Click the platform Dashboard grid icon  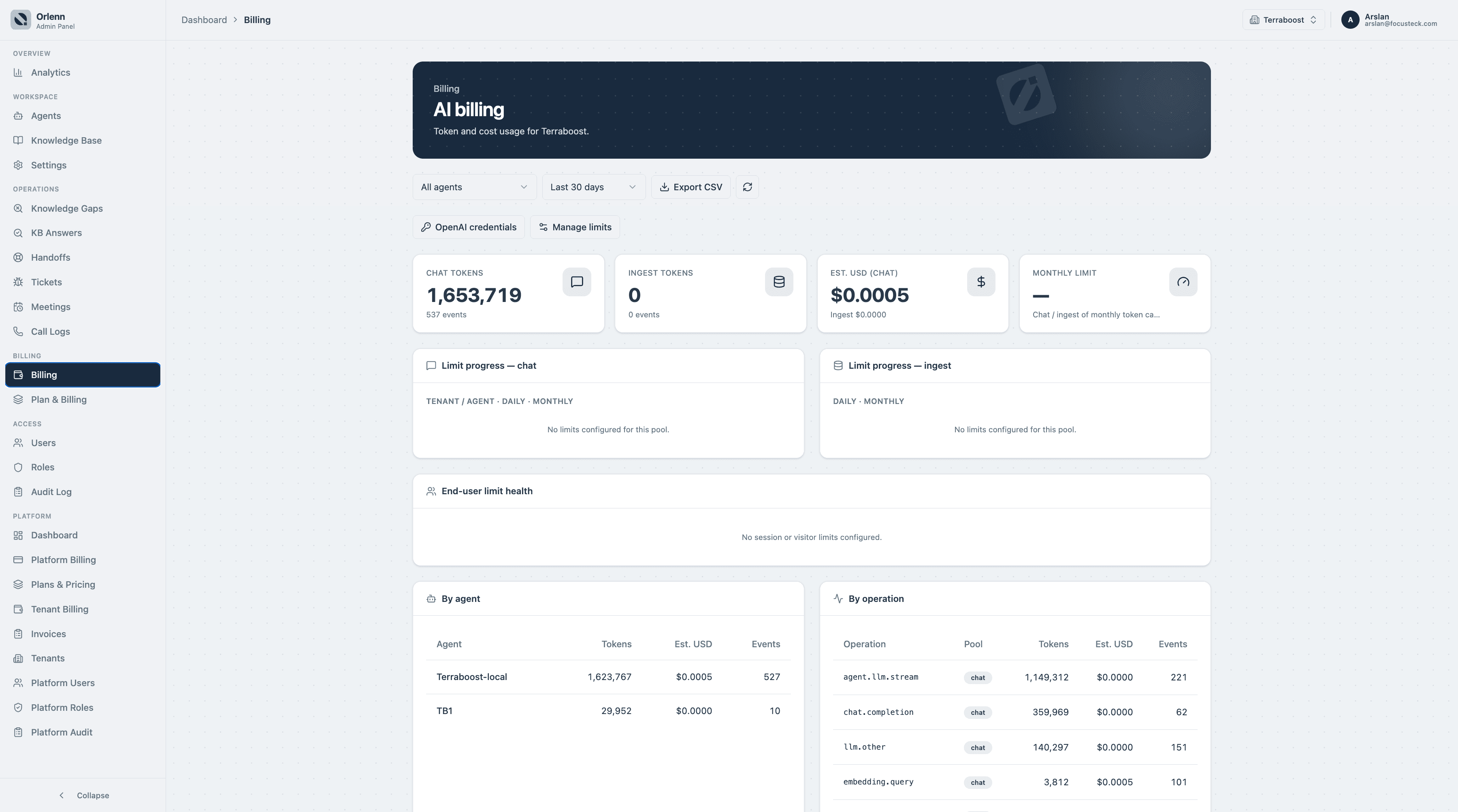click(x=18, y=535)
